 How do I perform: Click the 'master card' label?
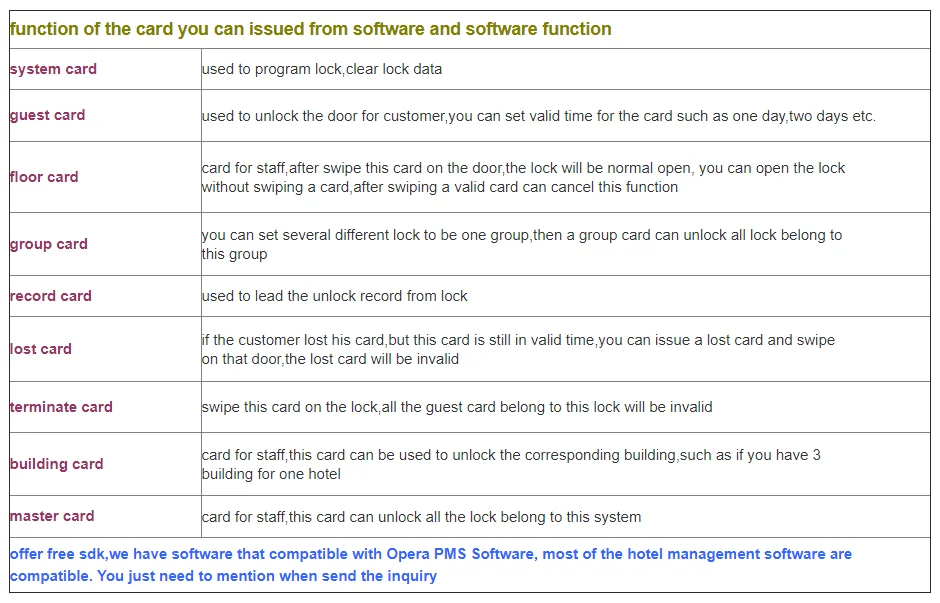(52, 516)
